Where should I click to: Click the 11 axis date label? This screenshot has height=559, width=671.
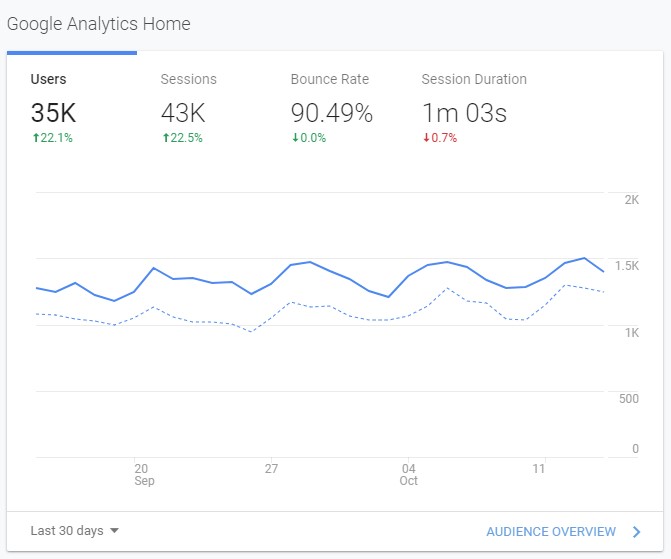pyautogui.click(x=539, y=469)
